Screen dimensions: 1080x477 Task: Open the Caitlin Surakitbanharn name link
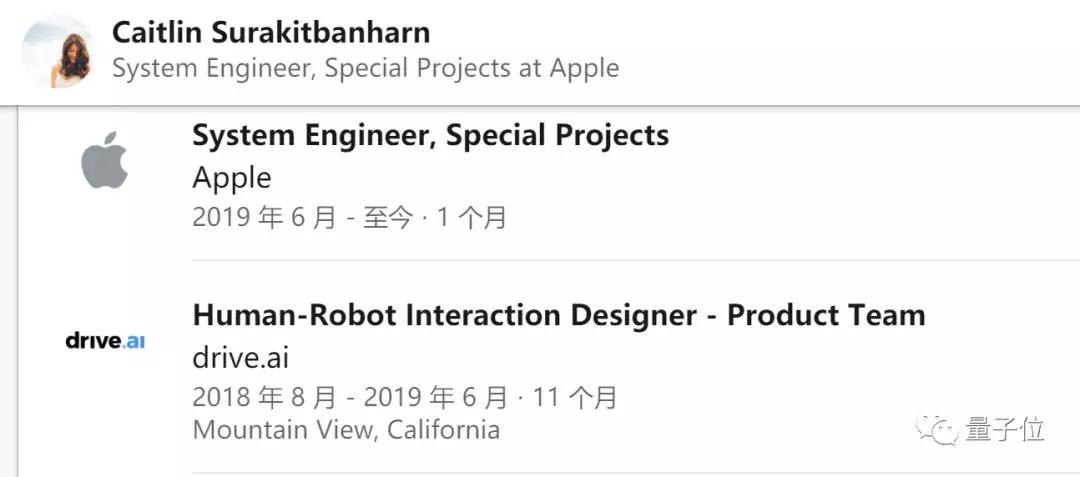271,32
